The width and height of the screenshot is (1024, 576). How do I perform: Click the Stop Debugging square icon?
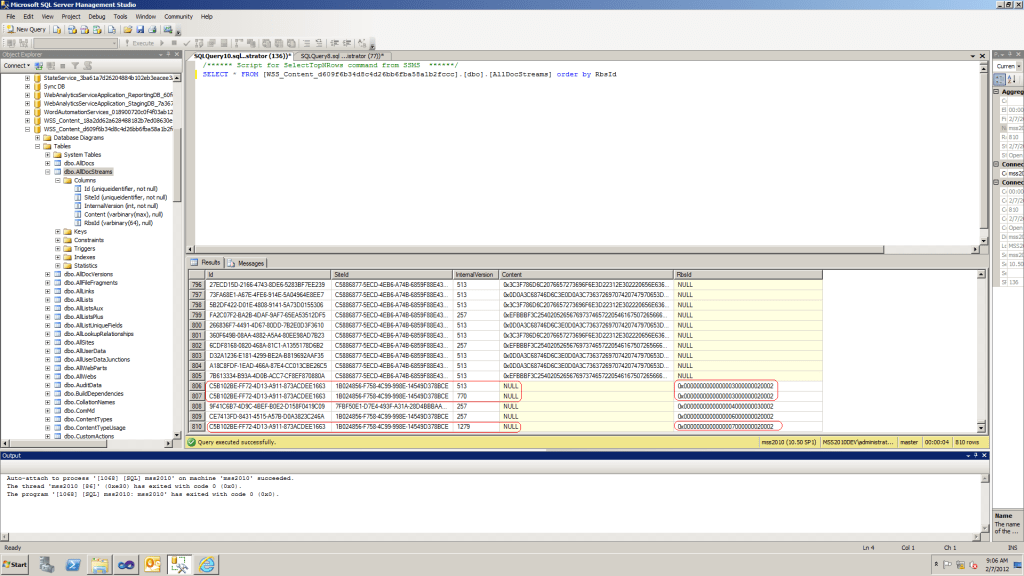click(176, 43)
